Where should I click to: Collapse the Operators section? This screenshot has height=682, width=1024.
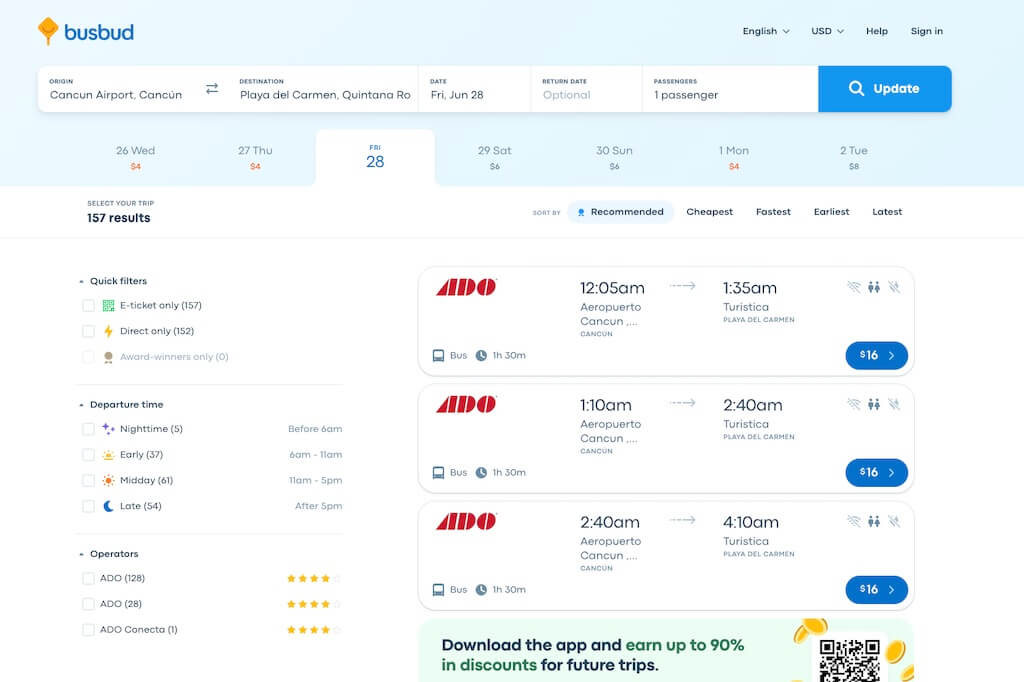(x=109, y=554)
